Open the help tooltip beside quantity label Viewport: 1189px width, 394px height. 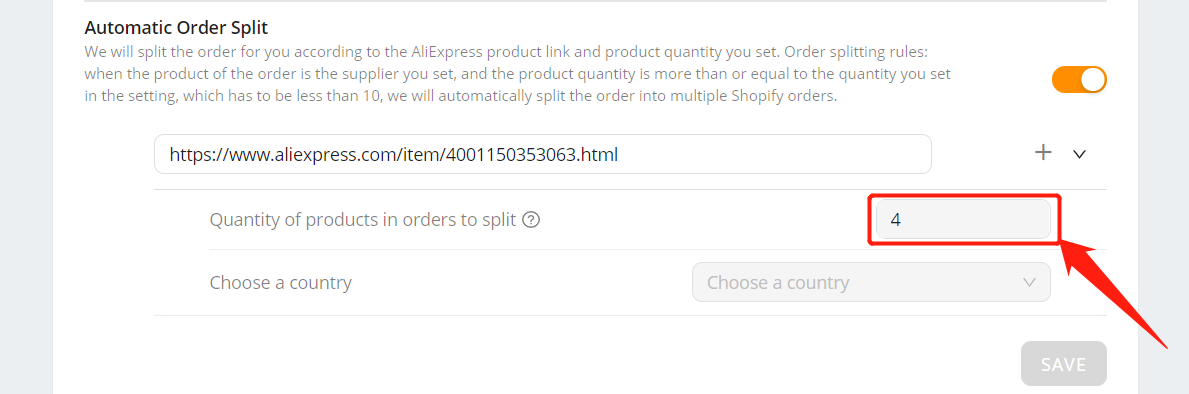click(x=532, y=220)
